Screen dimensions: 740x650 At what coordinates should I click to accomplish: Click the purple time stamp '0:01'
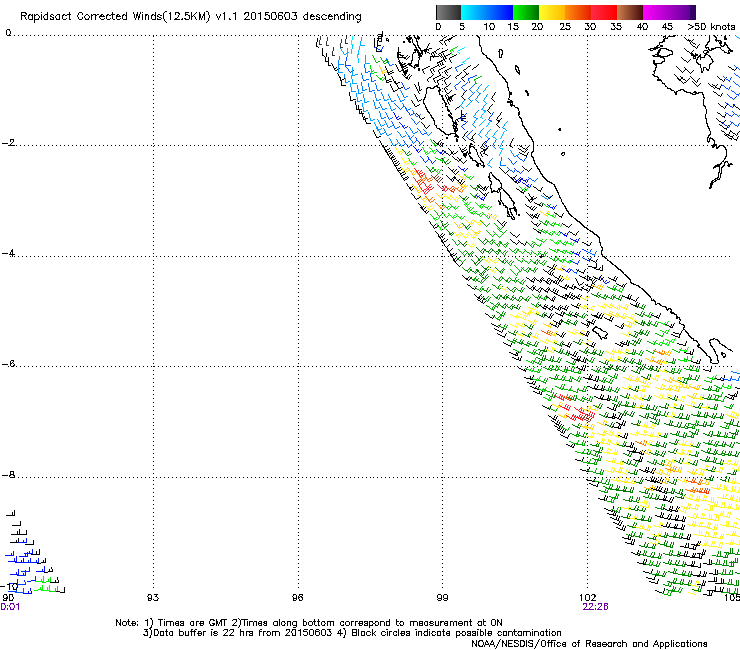[10, 607]
